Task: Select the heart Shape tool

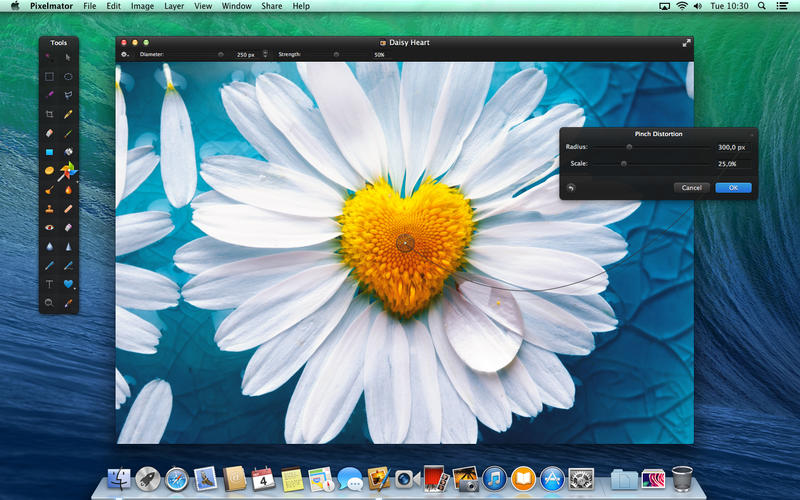Action: (68, 284)
